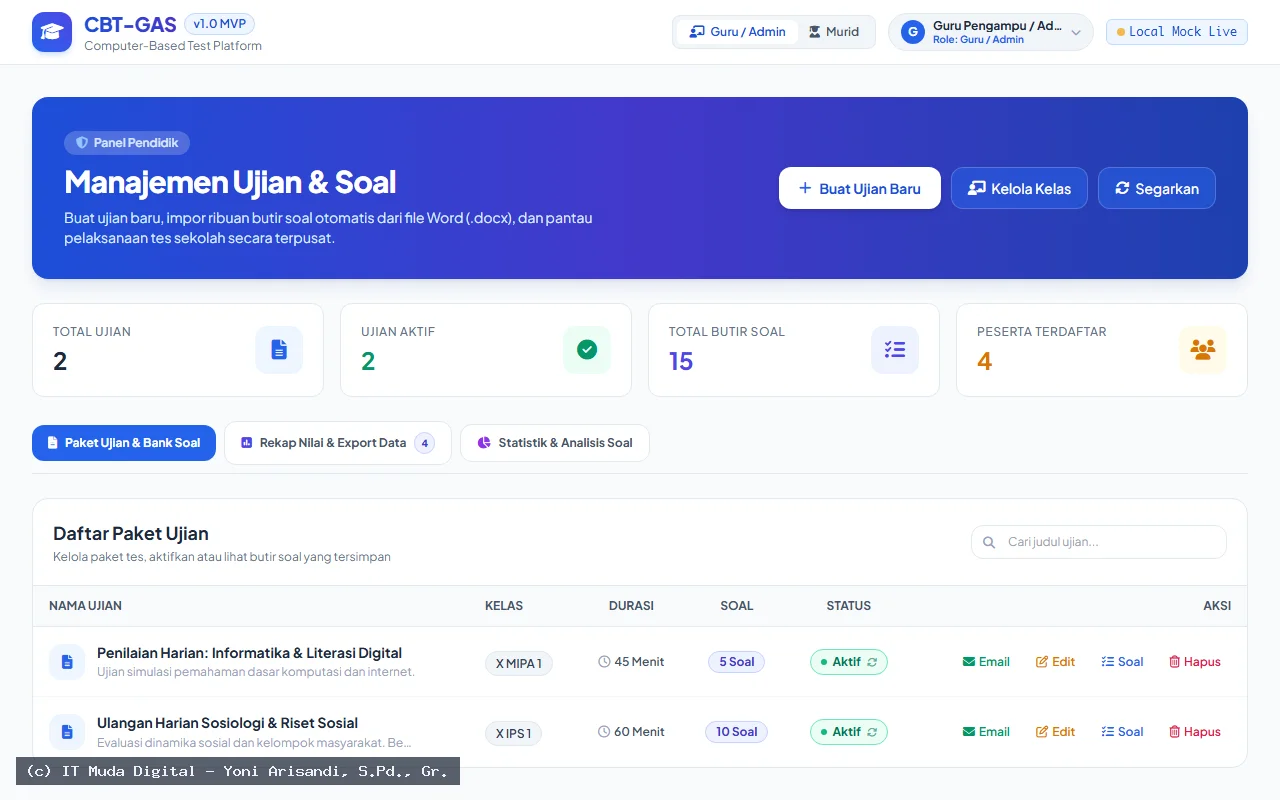Email the Informatika exam
1280x800 pixels.
pos(986,662)
